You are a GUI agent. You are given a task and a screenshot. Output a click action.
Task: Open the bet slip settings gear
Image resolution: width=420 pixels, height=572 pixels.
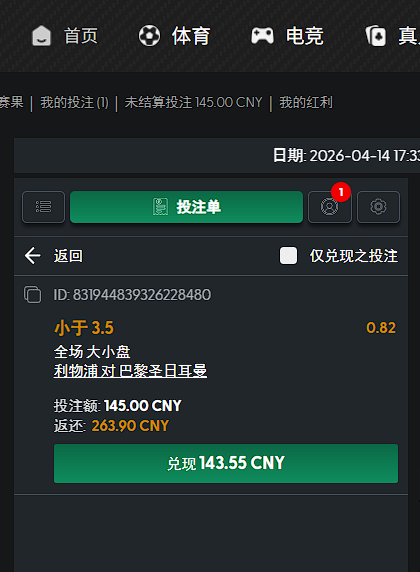[x=378, y=207]
